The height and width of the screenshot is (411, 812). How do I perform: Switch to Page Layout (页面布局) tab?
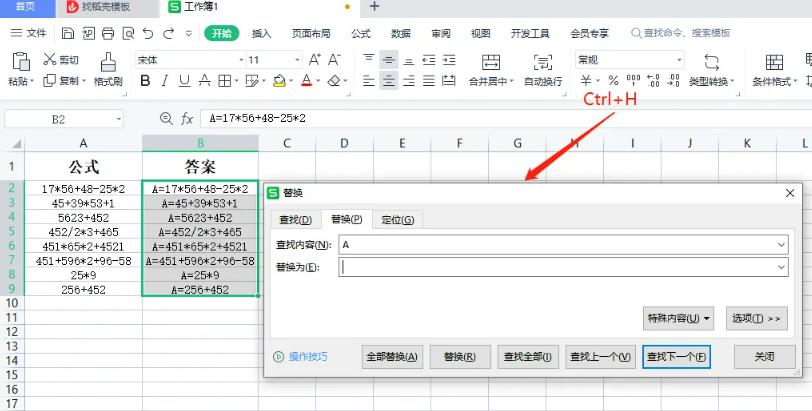tap(311, 33)
